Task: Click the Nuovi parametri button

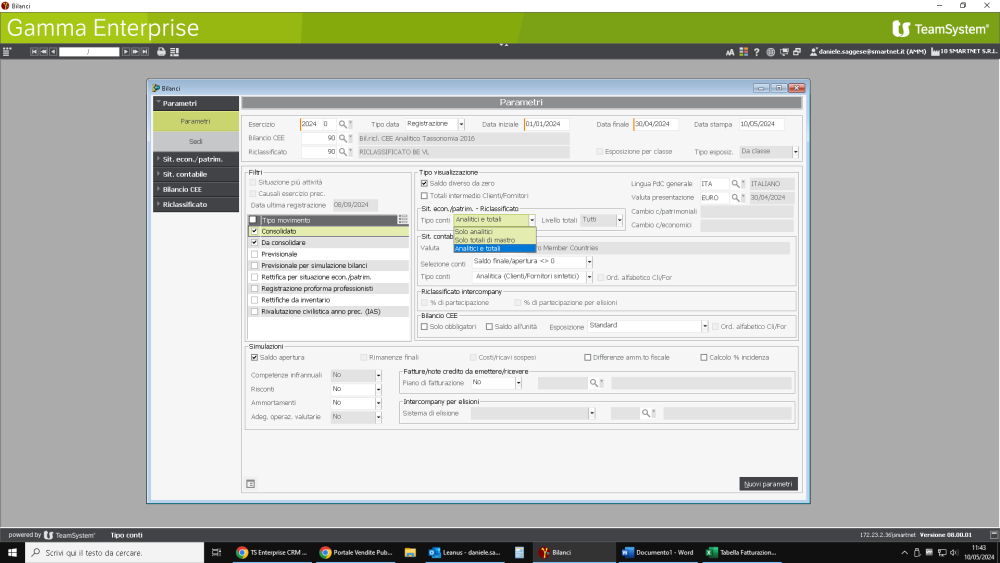Action: pos(768,484)
